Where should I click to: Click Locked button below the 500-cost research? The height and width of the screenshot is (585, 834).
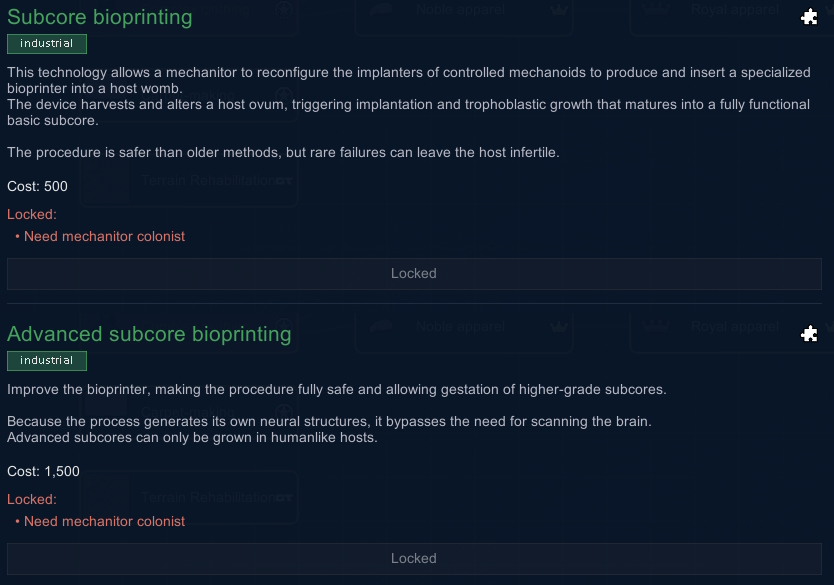tap(414, 274)
